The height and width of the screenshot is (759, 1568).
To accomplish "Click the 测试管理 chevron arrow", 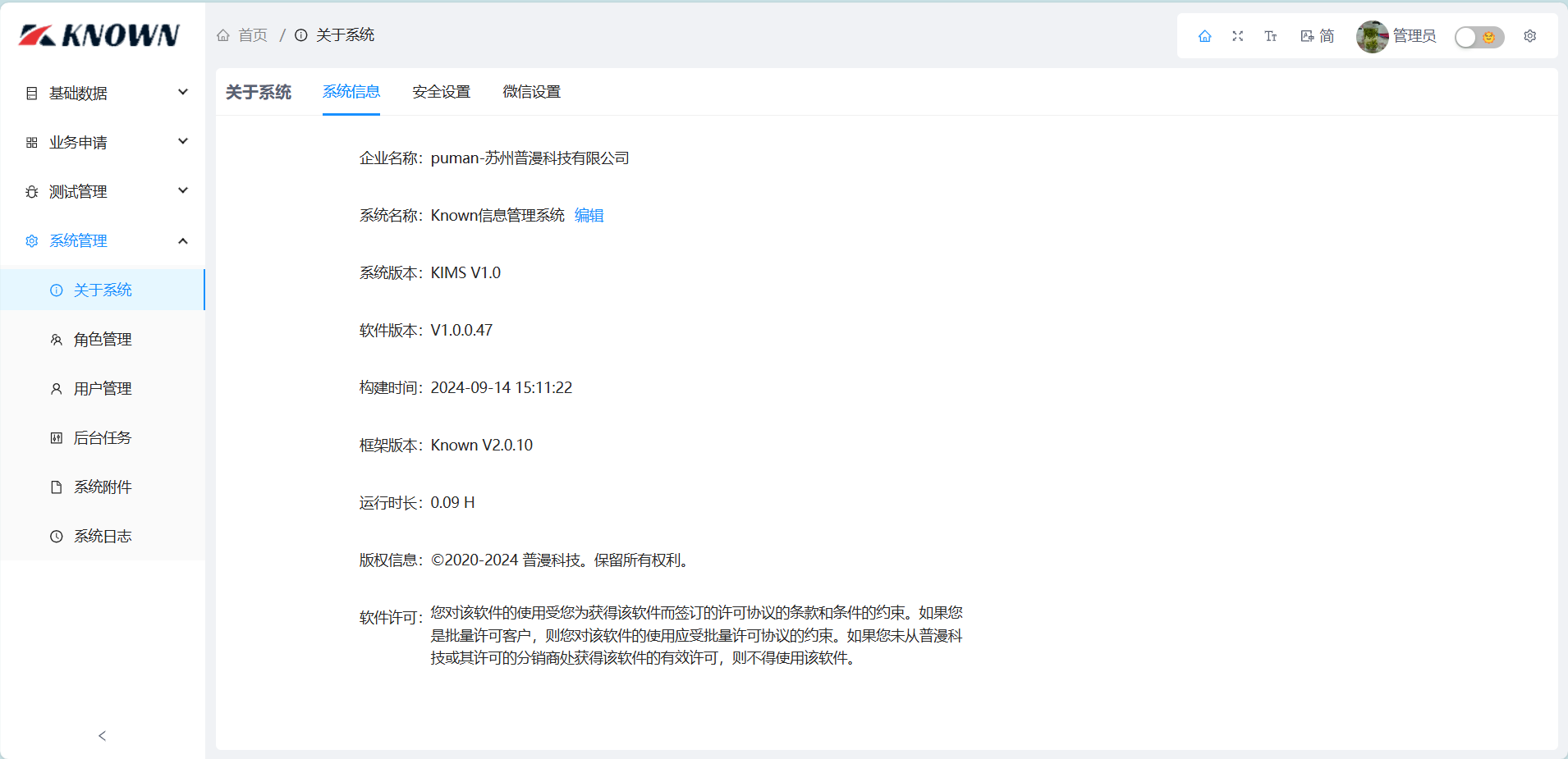I will [x=183, y=190].
